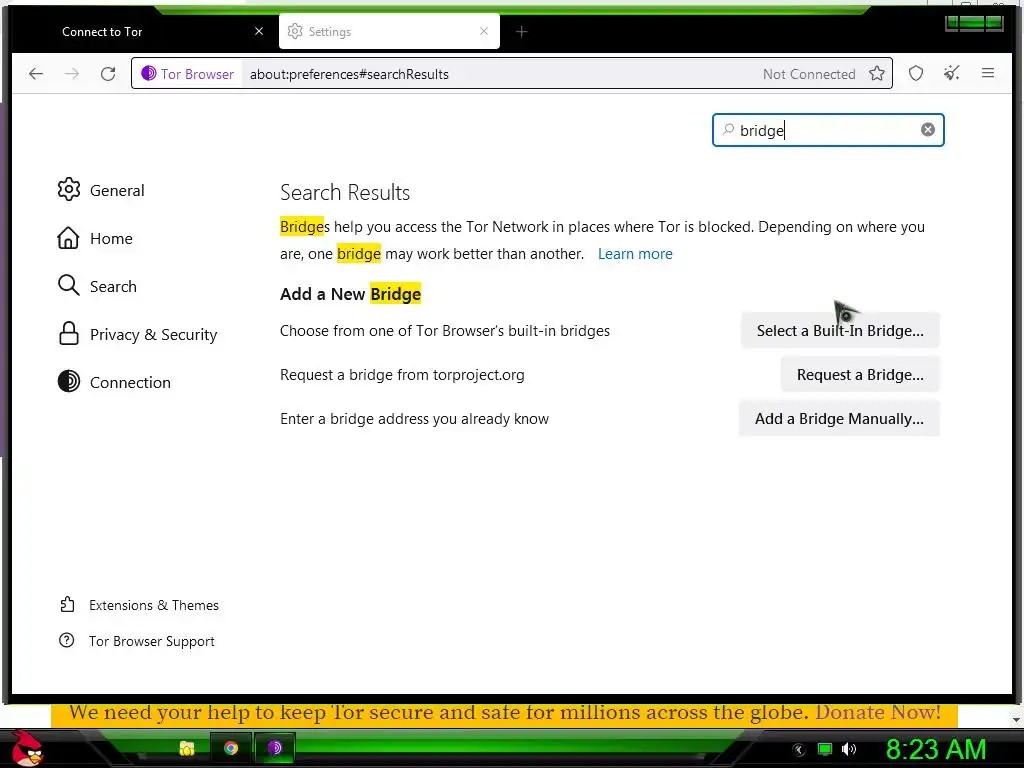Open the Angry Birds start menu icon
The width and height of the screenshot is (1024, 768).
click(27, 748)
